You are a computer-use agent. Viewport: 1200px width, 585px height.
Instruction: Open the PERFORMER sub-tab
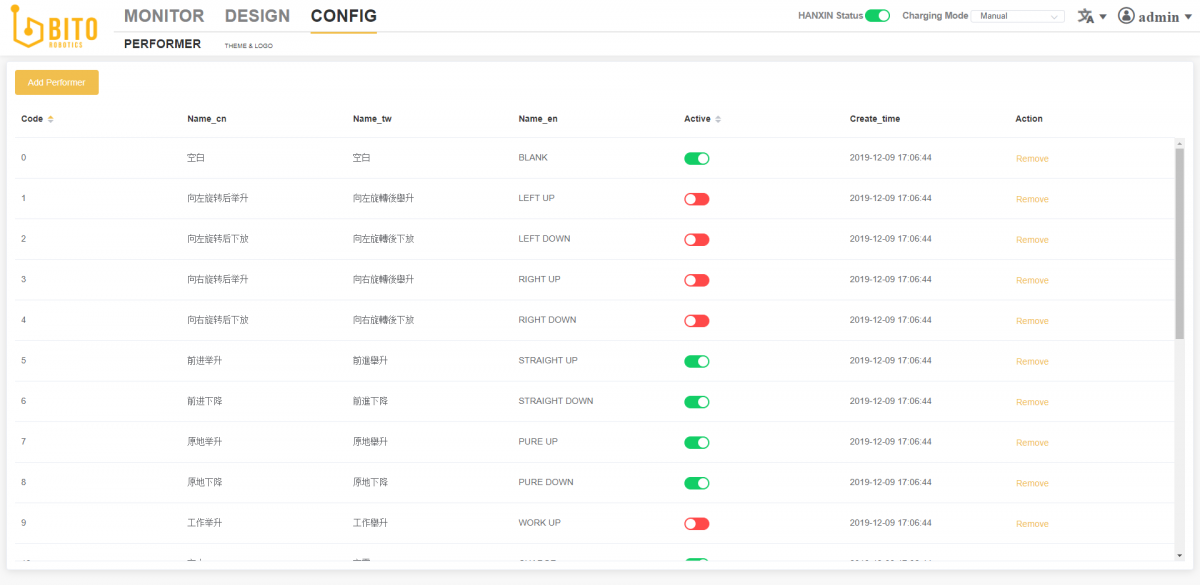162,44
